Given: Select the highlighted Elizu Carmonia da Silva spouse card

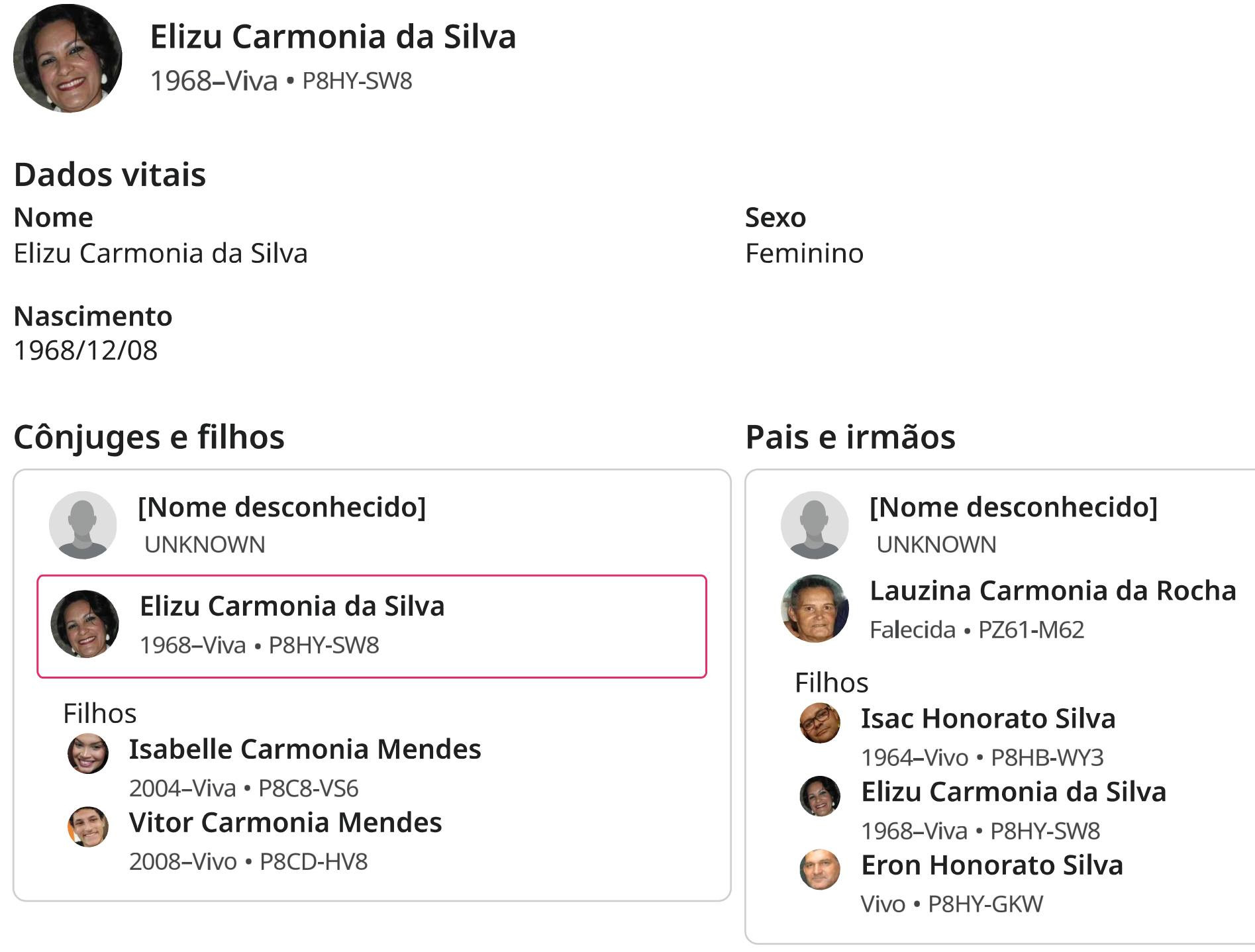Looking at the screenshot, I should click(x=372, y=626).
